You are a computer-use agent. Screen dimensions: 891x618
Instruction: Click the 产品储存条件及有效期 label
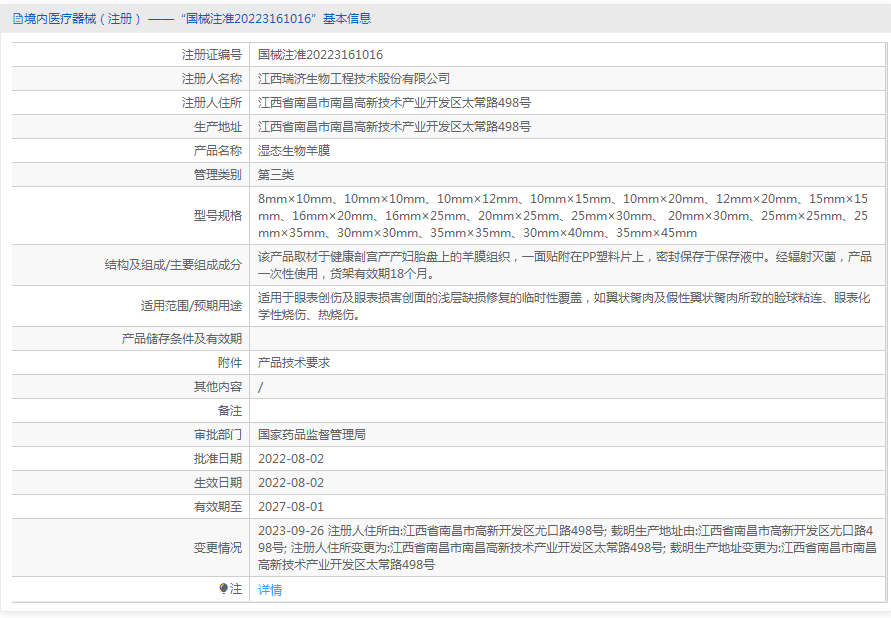(x=182, y=339)
